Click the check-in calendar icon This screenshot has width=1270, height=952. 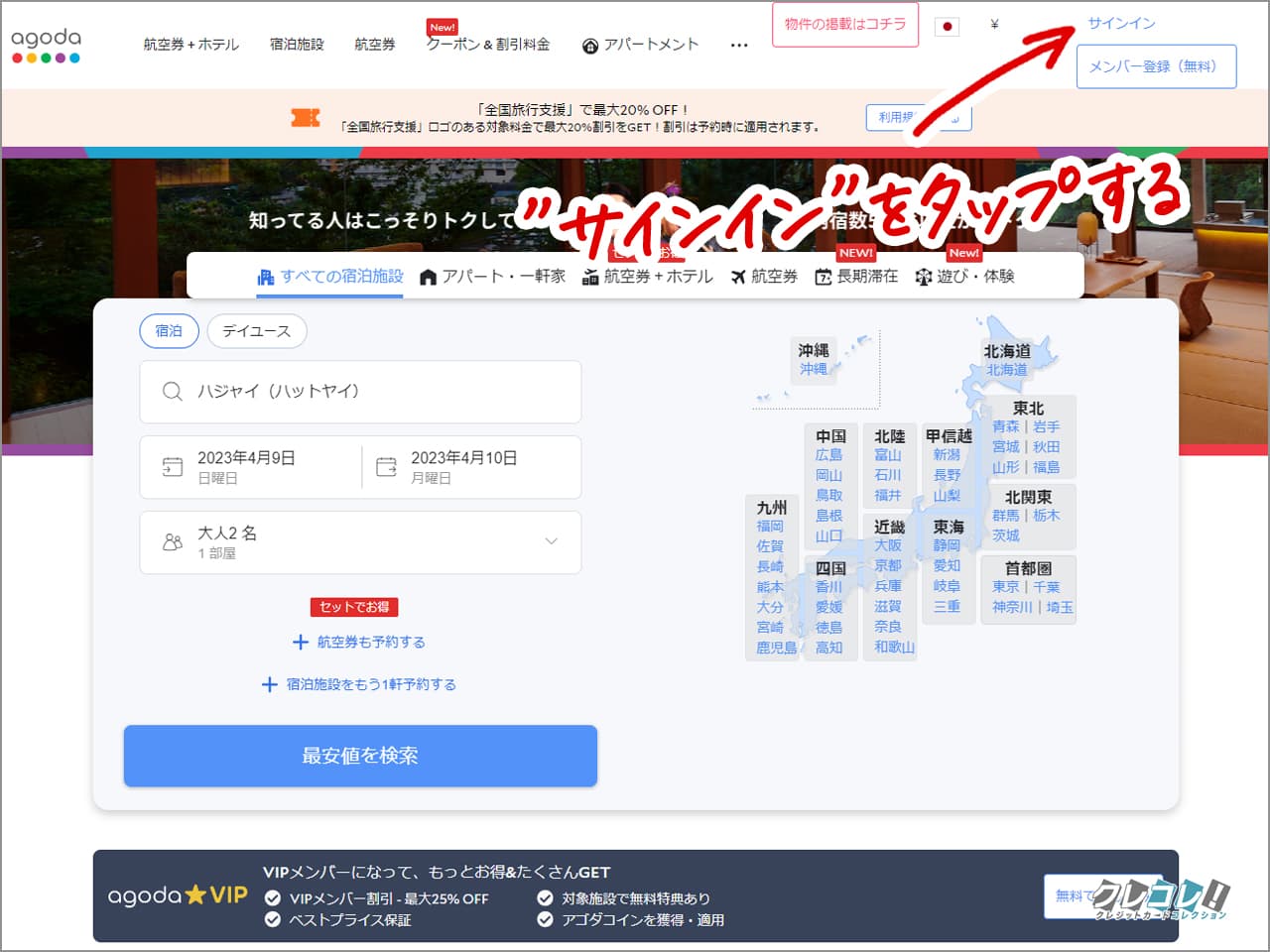pyautogui.click(x=173, y=466)
